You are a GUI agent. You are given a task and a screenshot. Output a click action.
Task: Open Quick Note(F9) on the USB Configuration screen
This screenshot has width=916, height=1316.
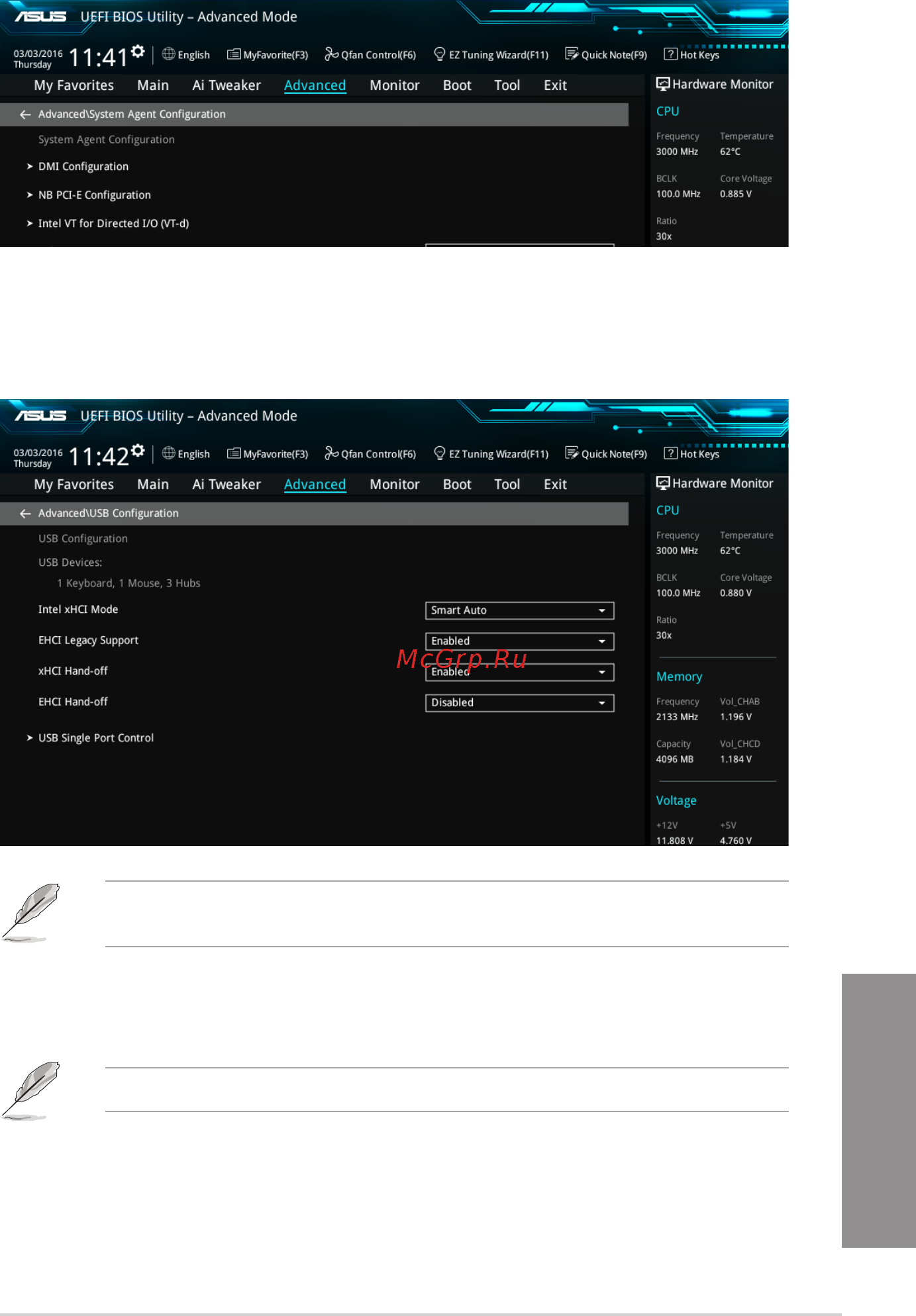coord(606,454)
